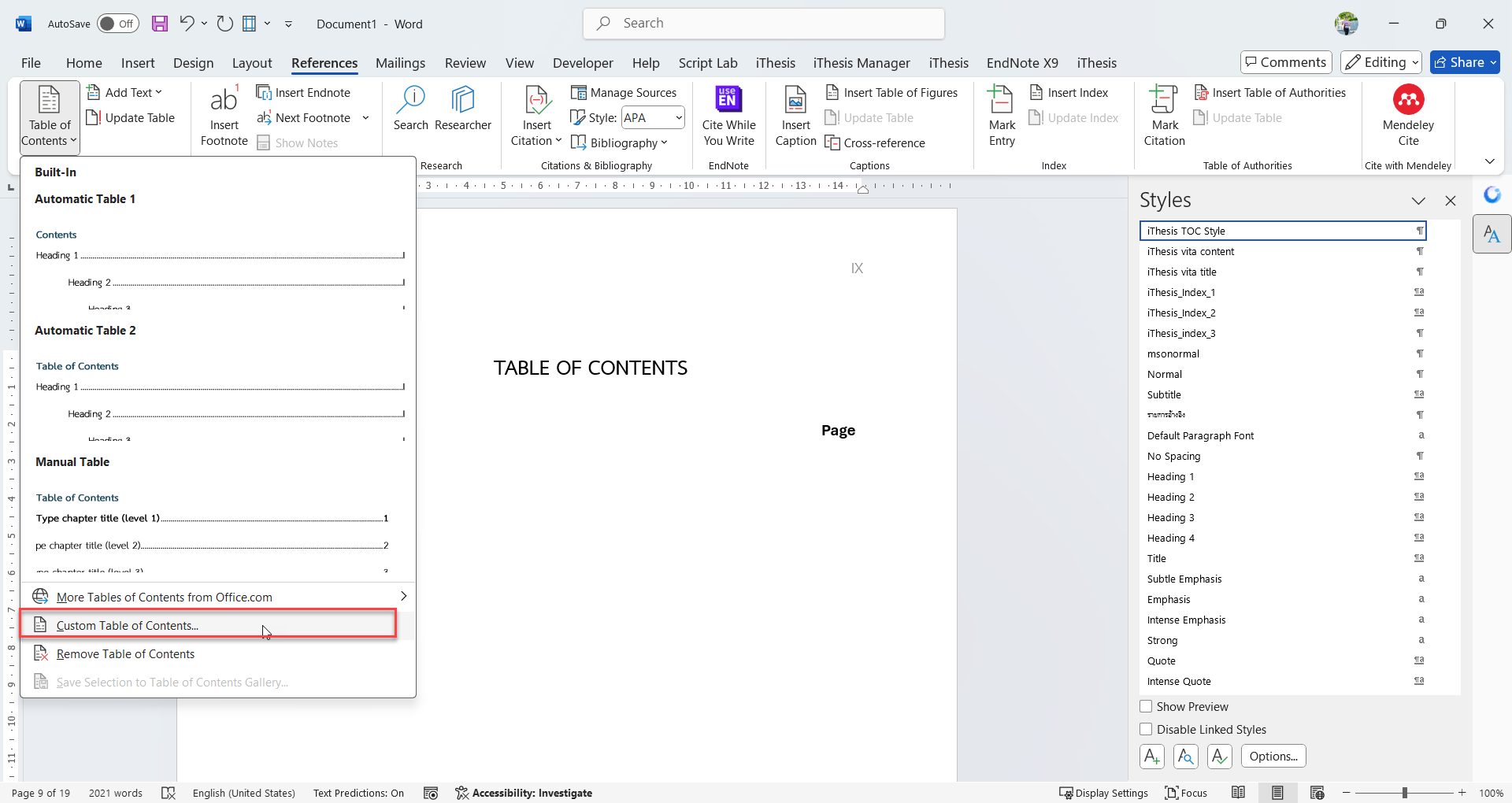
Task: Click the Options button in Styles pane
Action: pos(1273,757)
